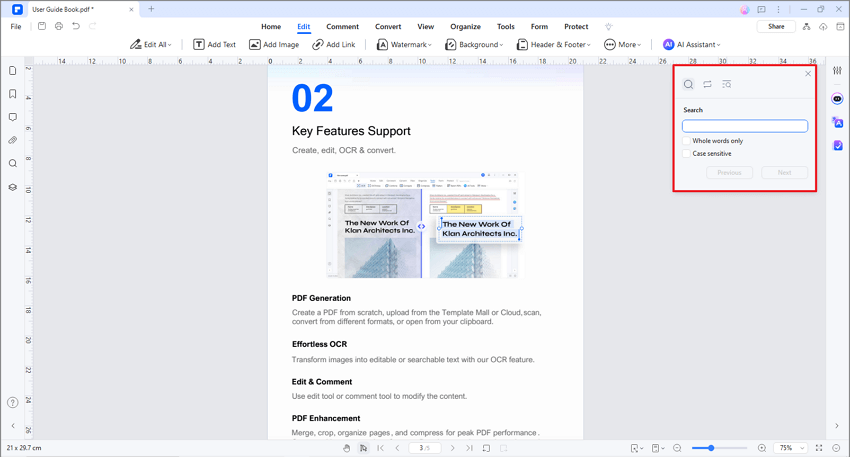The width and height of the screenshot is (850, 457).
Task: Open the user account avatar
Action: click(745, 9)
